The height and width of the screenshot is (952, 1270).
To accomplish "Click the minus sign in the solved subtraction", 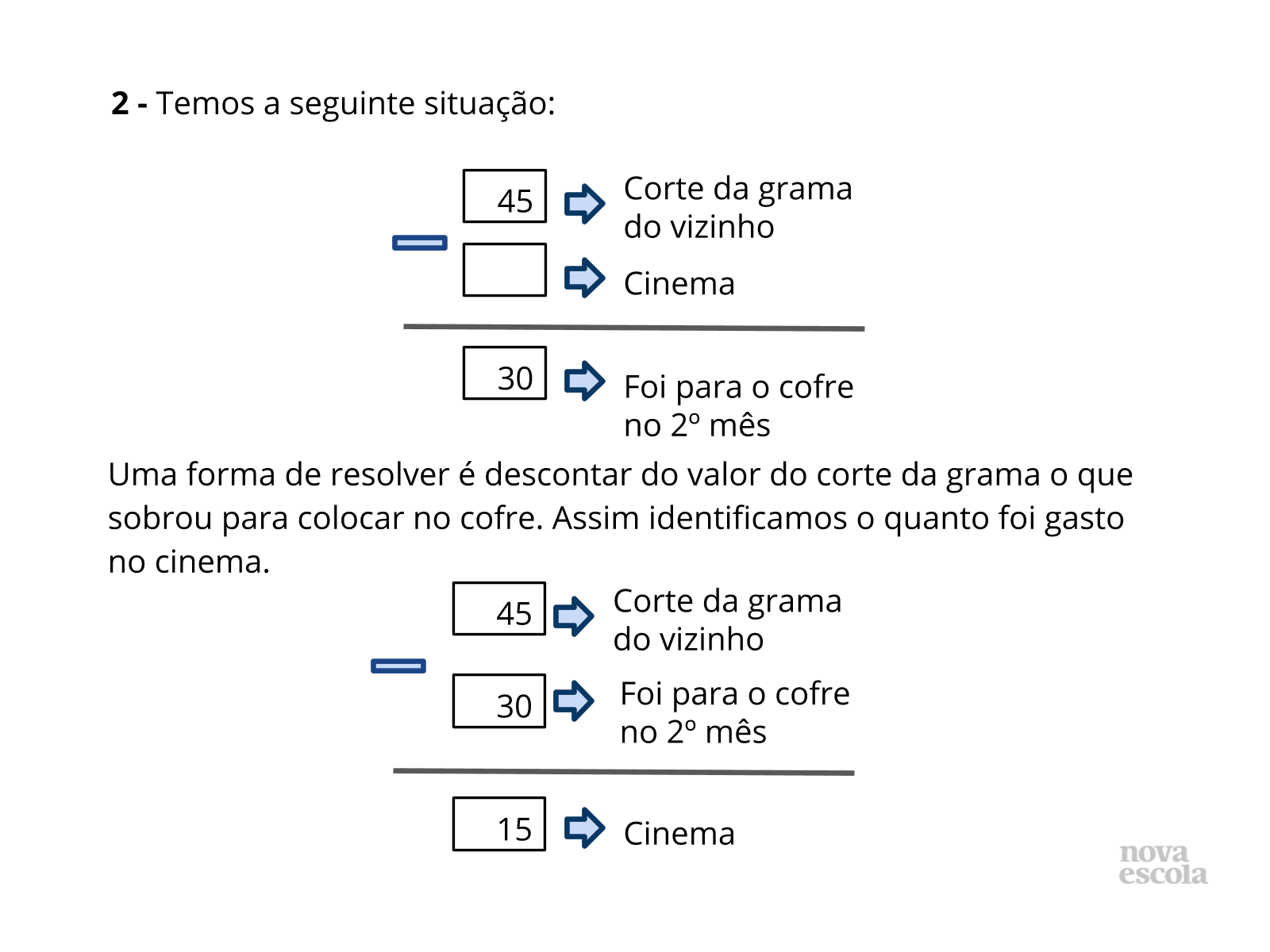I will click(x=398, y=666).
